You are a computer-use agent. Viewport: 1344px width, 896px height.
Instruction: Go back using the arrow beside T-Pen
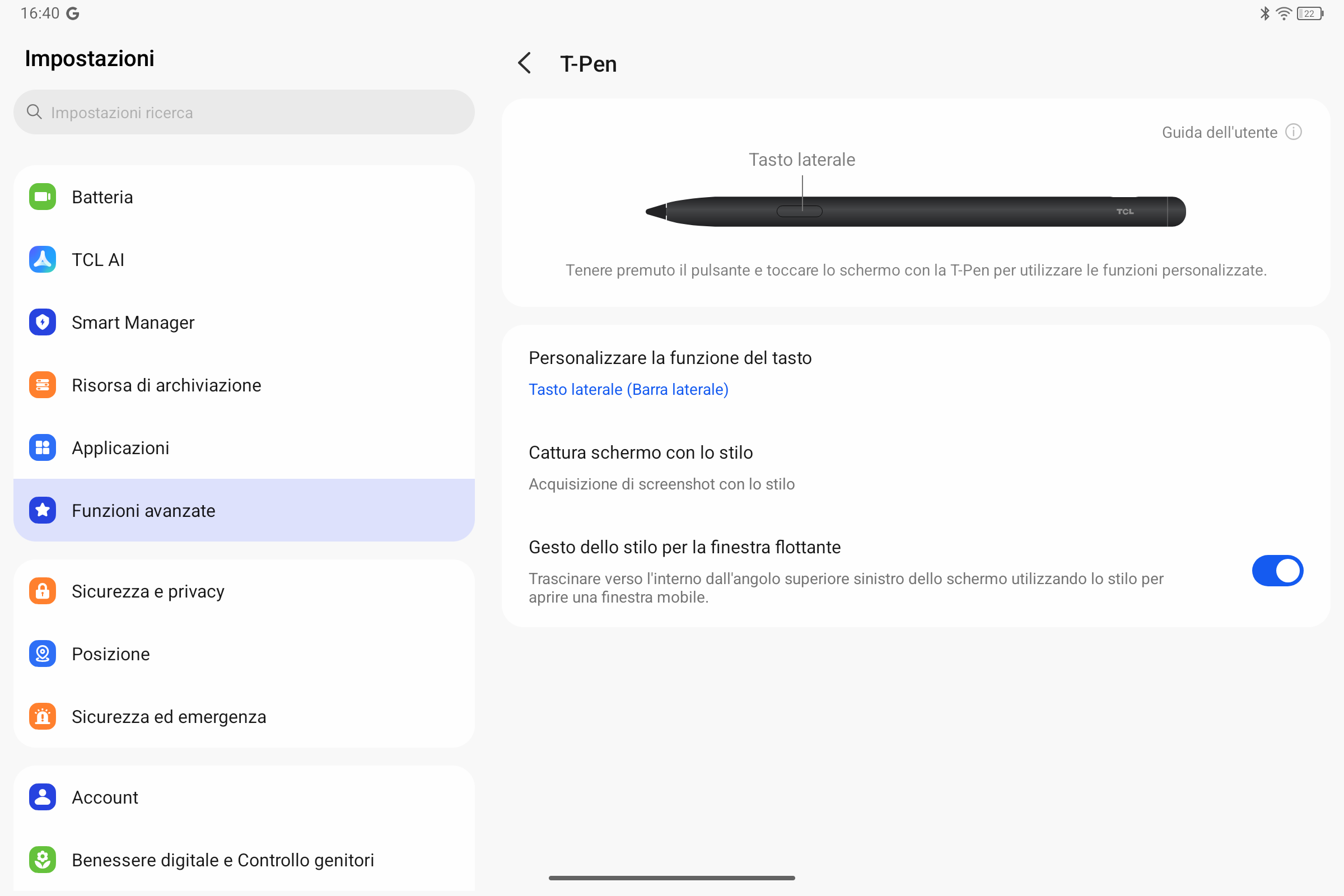pyautogui.click(x=525, y=63)
